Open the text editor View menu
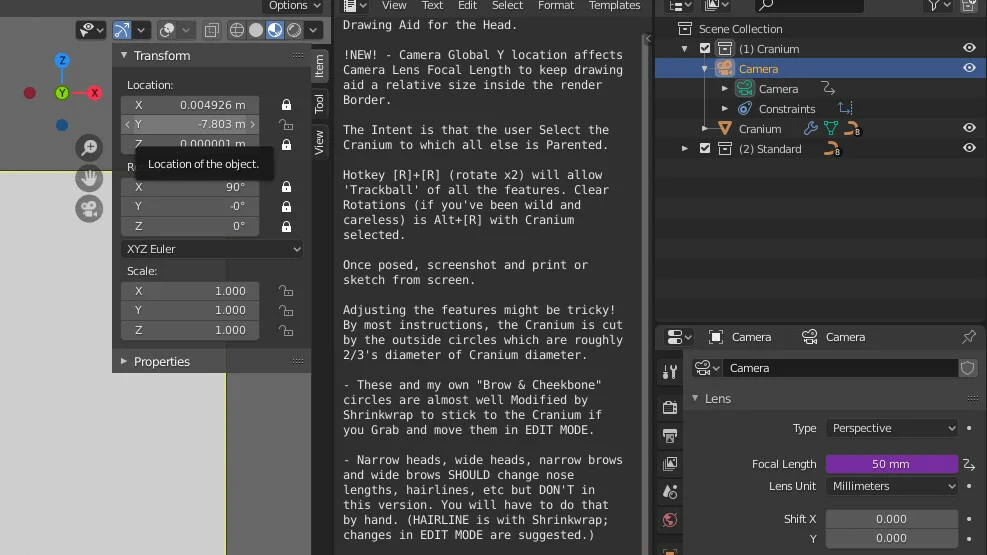Screen dimensions: 987x555 pyautogui.click(x=394, y=6)
